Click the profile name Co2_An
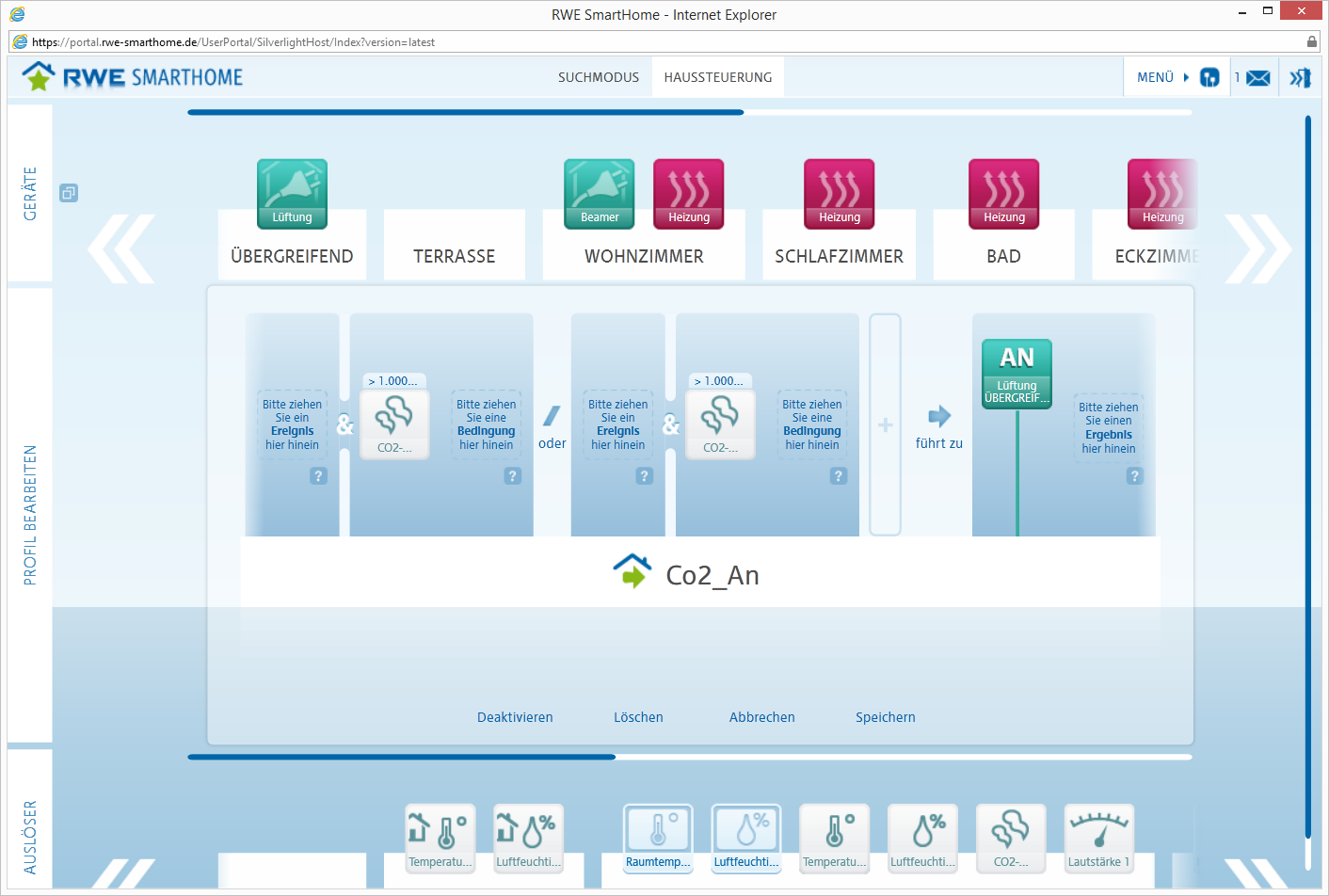 click(x=712, y=575)
